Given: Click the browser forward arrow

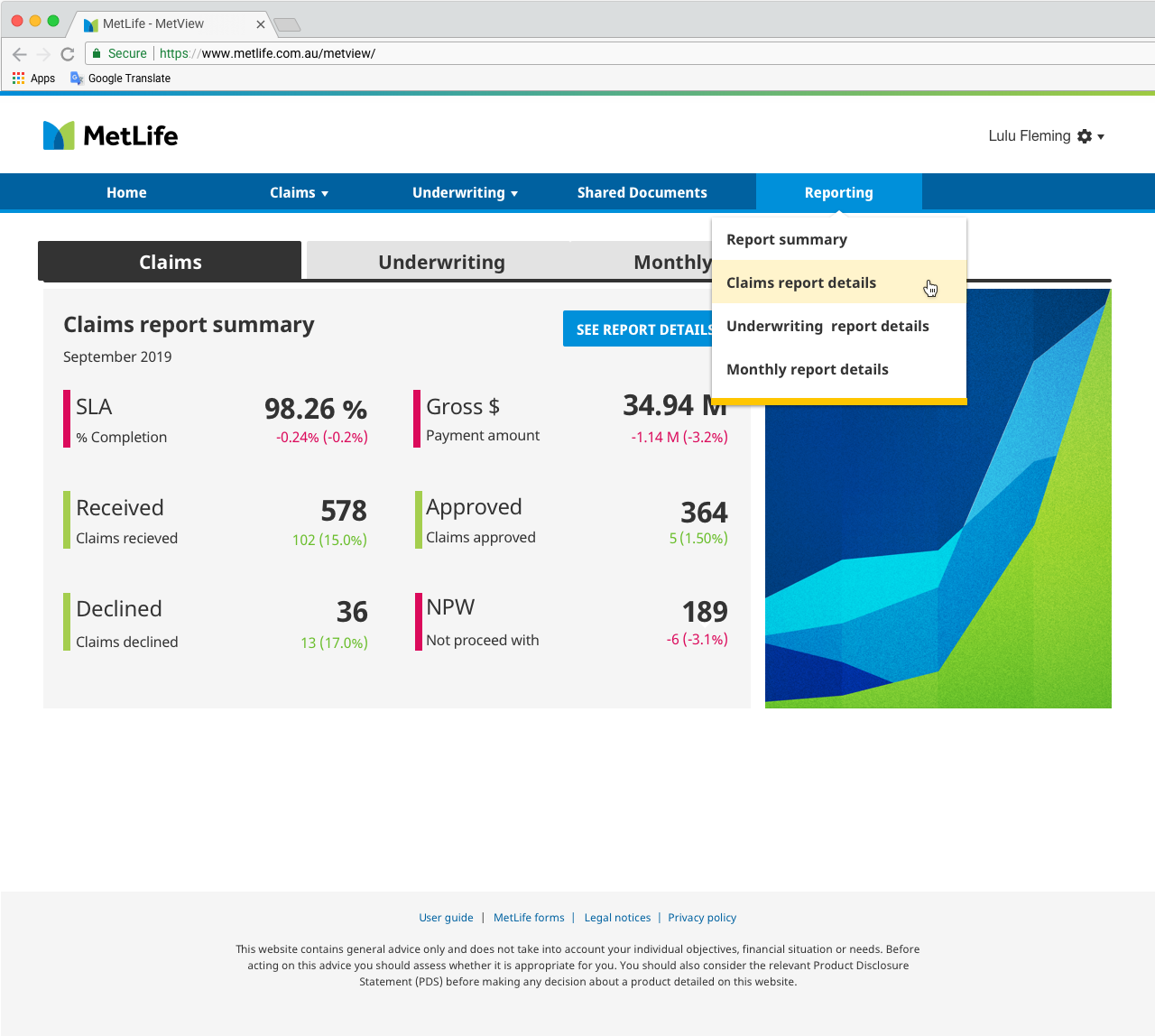Looking at the screenshot, I should pyautogui.click(x=43, y=54).
